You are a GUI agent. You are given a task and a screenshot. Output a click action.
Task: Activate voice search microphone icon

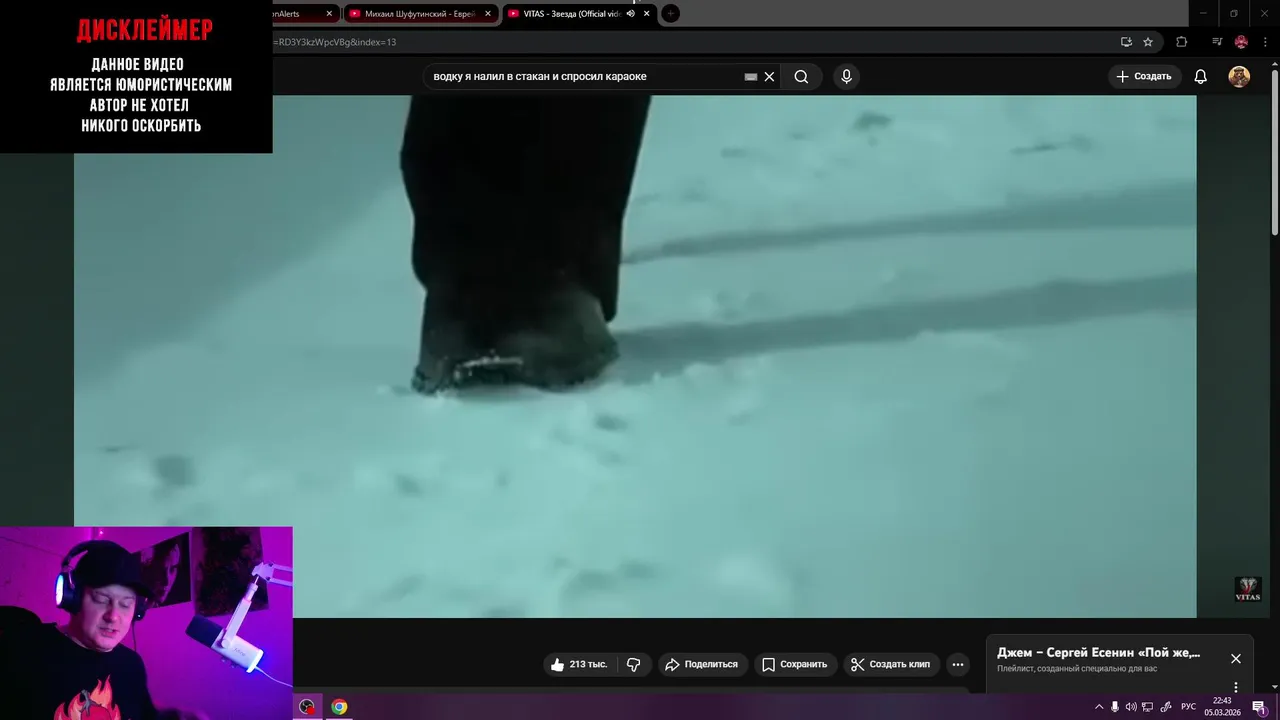coord(846,77)
